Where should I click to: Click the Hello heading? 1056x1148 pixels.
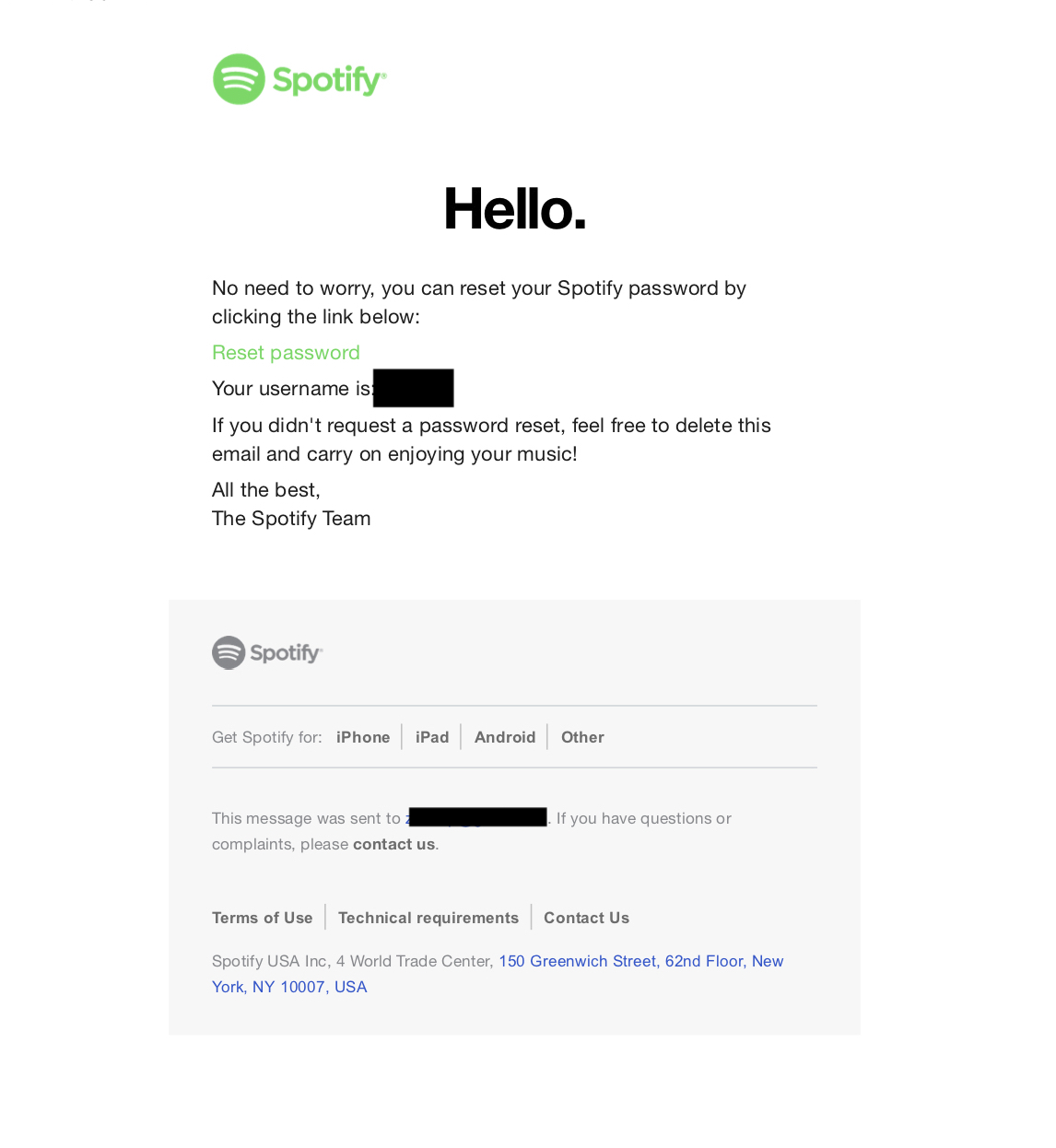[x=514, y=209]
